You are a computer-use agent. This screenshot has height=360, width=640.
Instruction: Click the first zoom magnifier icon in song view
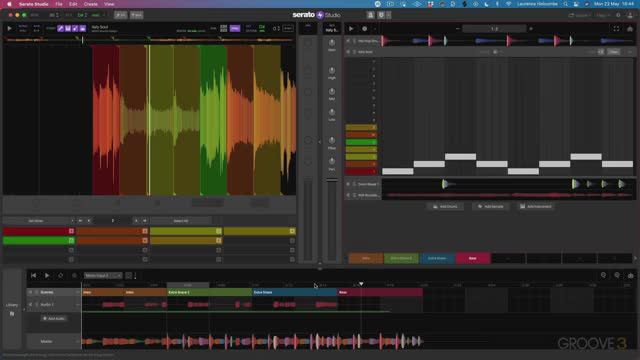603,276
